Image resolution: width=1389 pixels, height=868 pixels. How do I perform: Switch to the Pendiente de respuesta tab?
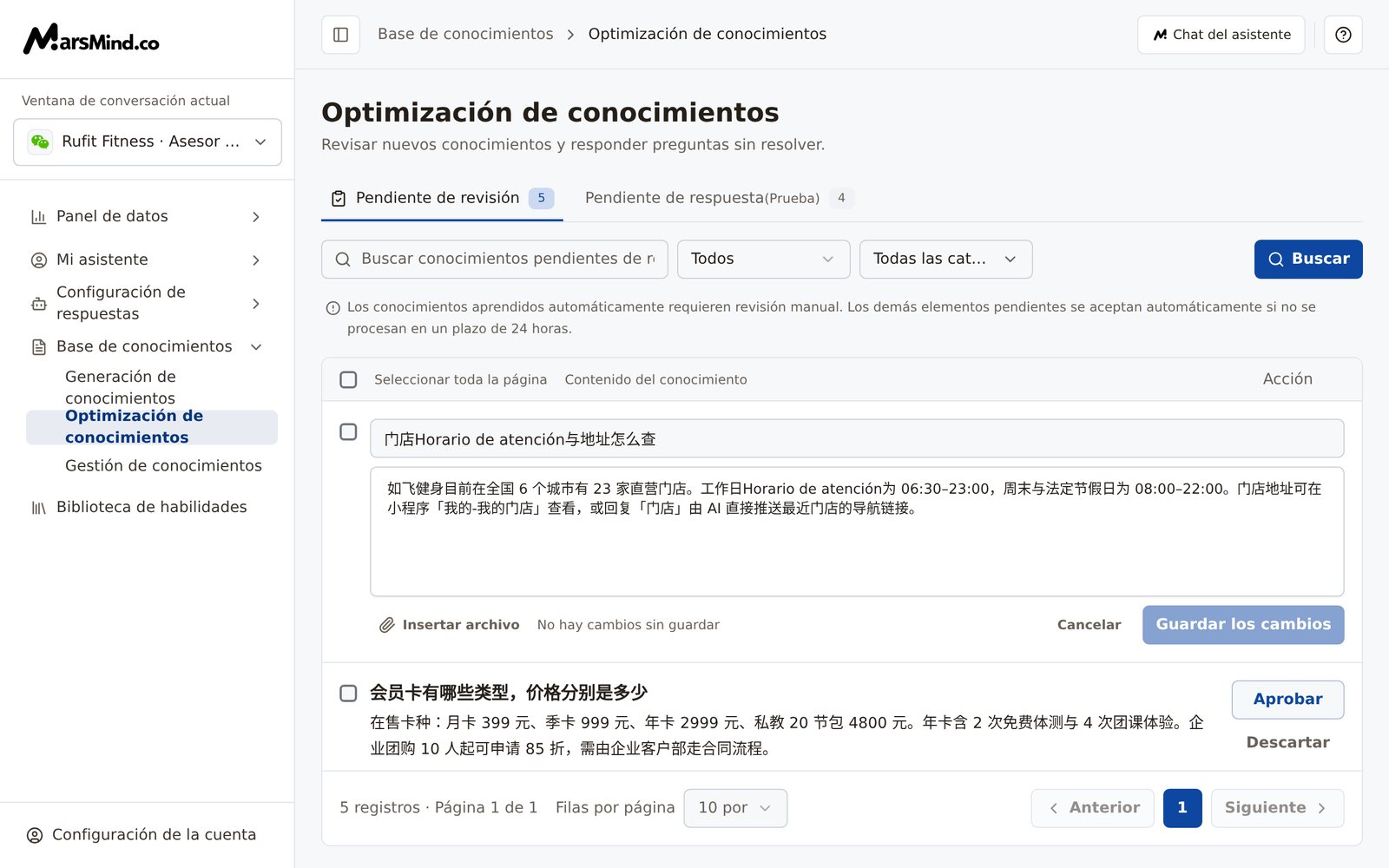(720, 199)
